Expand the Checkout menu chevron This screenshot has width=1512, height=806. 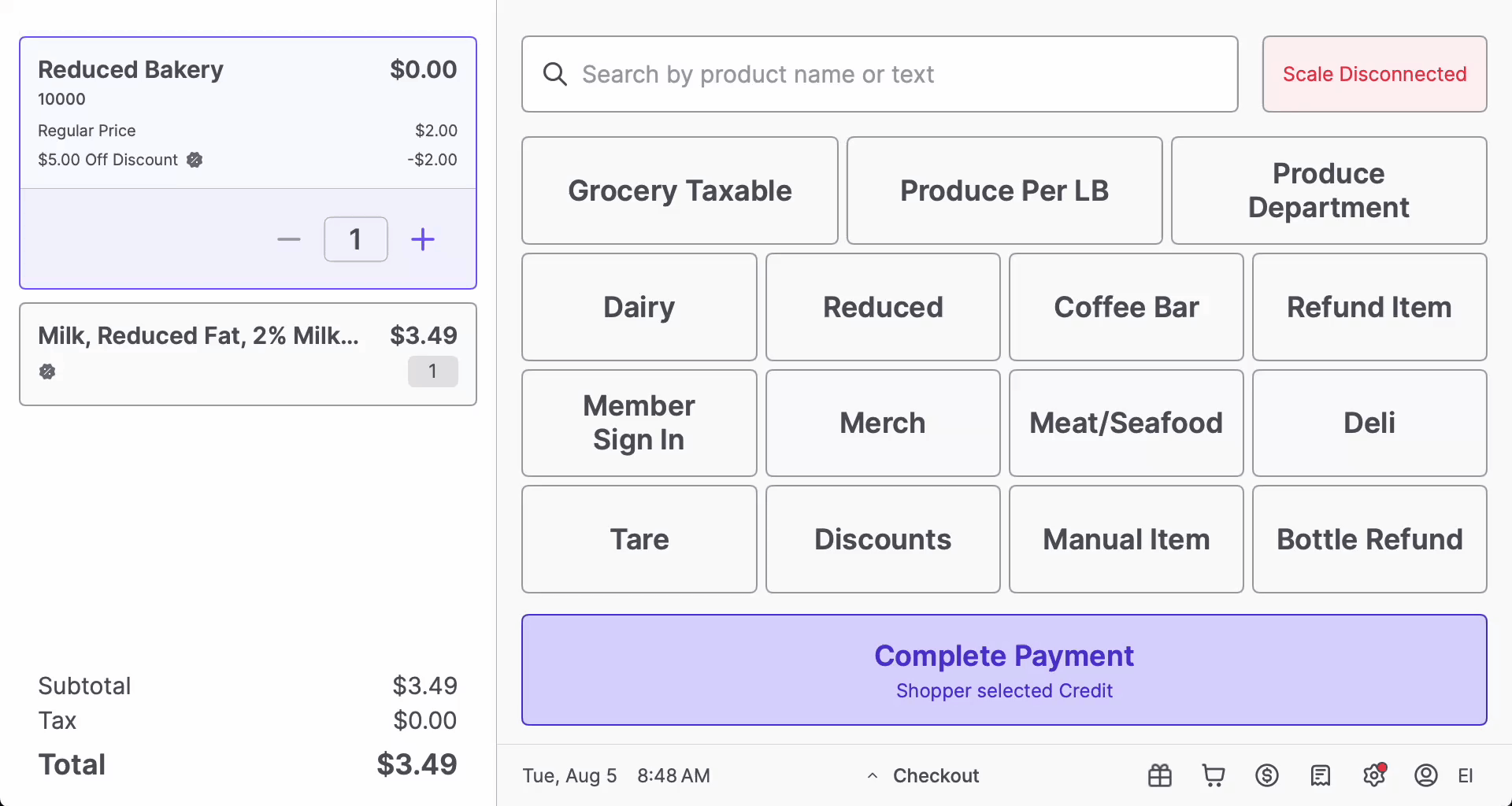pos(873,775)
